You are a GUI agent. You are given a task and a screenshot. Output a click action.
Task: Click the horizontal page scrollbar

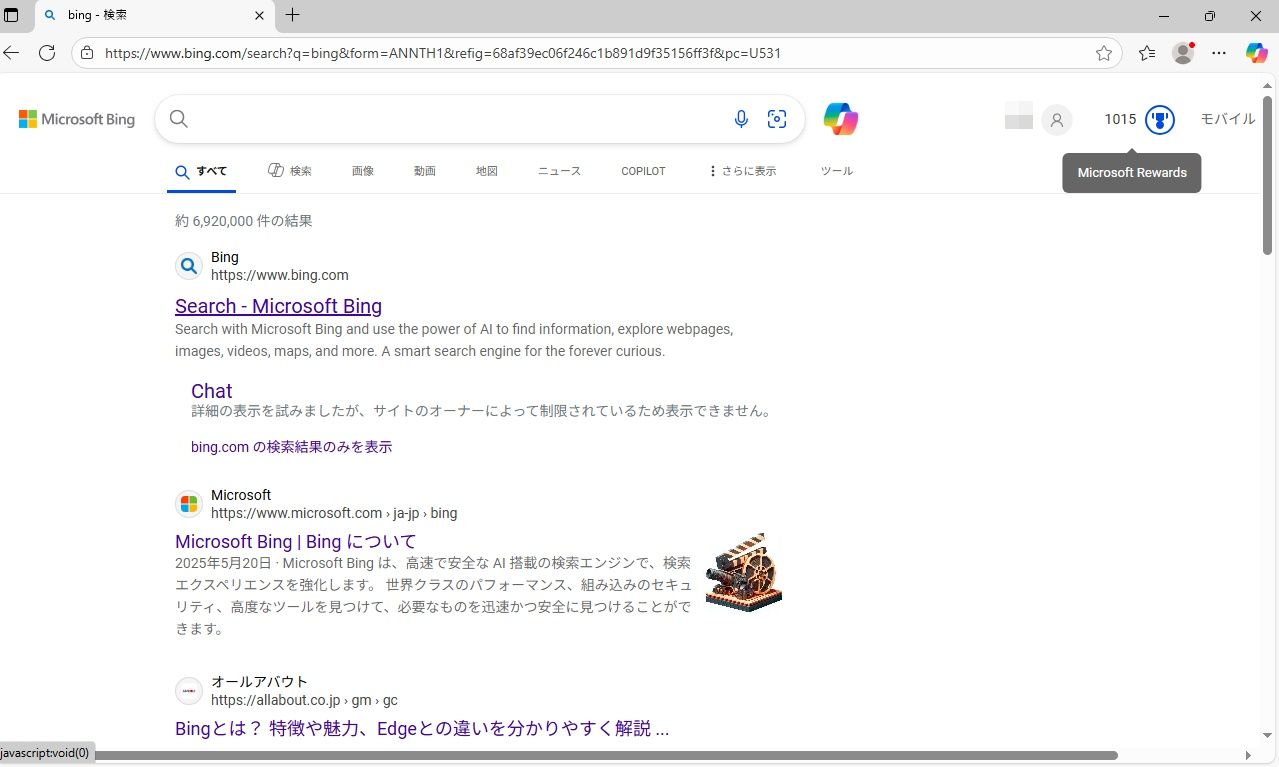(x=606, y=755)
